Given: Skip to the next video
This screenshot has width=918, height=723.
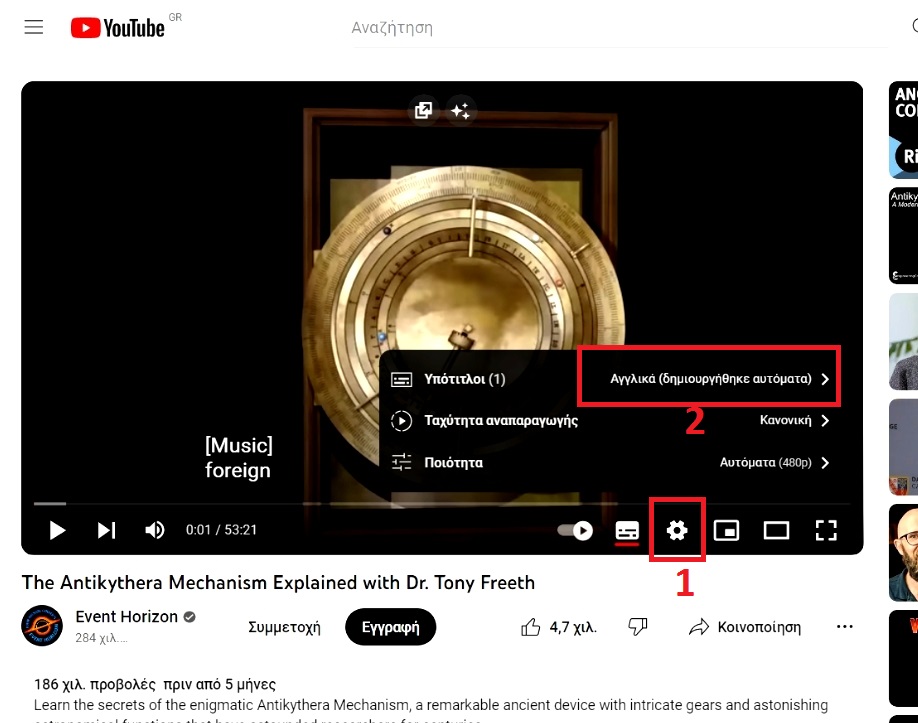Looking at the screenshot, I should pos(106,530).
